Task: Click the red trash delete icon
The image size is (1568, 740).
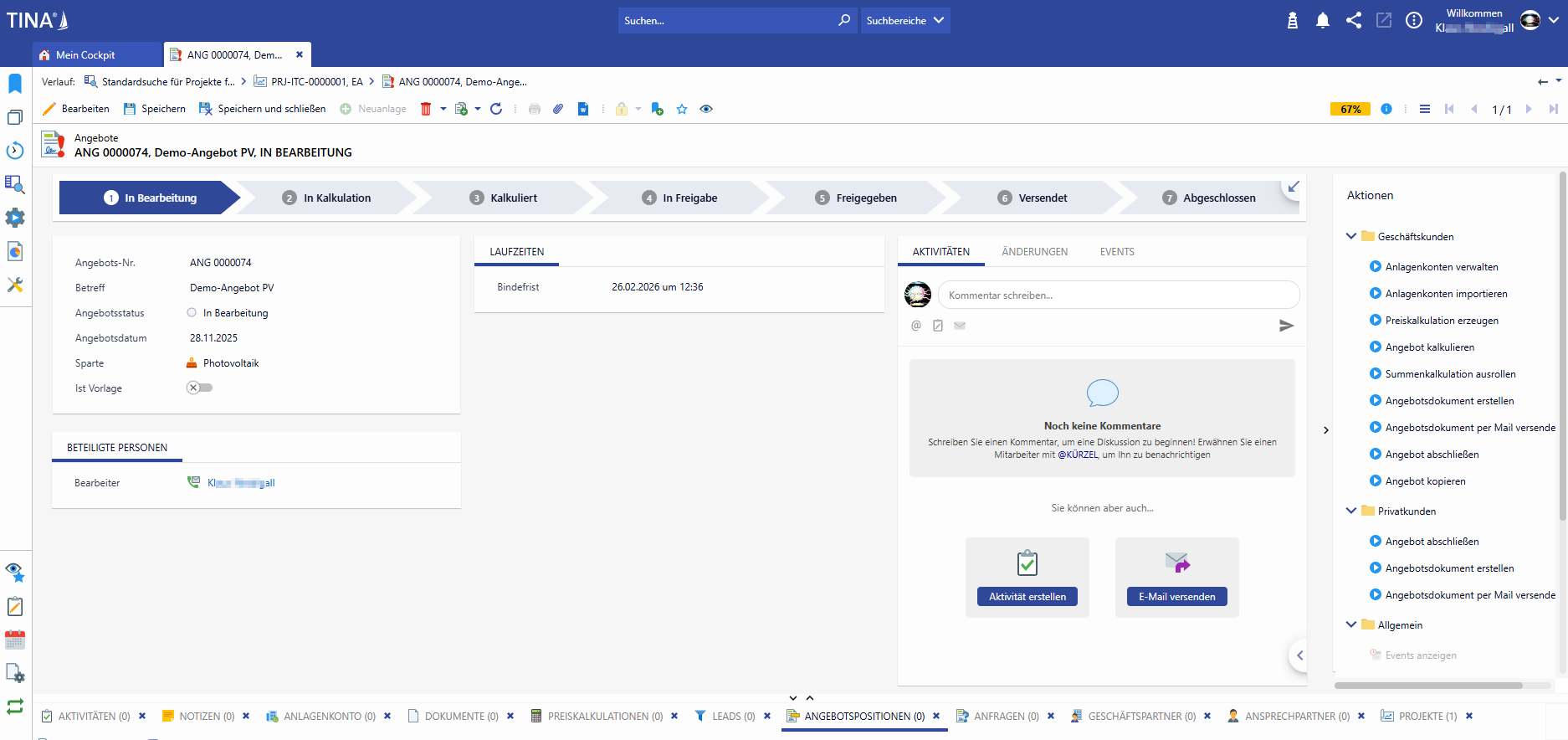Action: tap(426, 109)
